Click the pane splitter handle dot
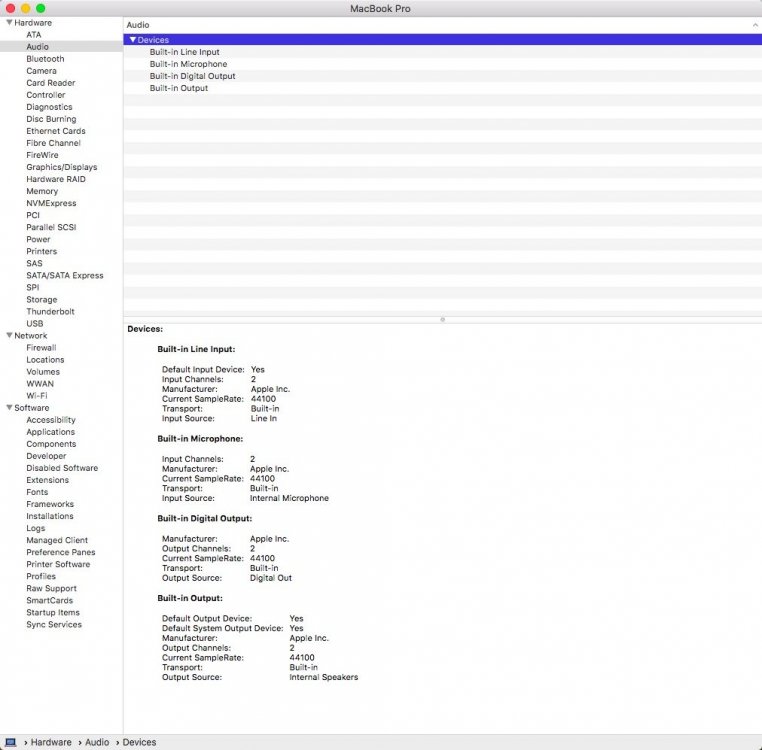Viewport: 762px width, 750px height. click(442, 319)
